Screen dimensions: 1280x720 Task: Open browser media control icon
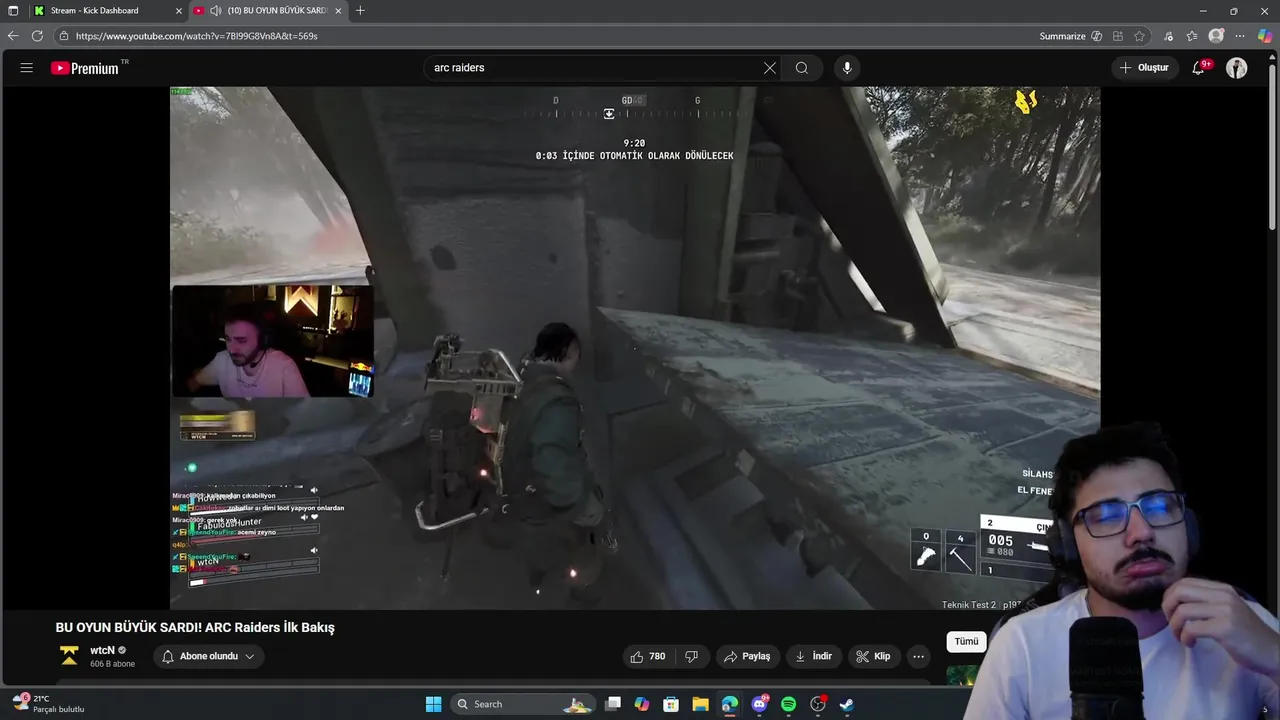click(x=1168, y=36)
